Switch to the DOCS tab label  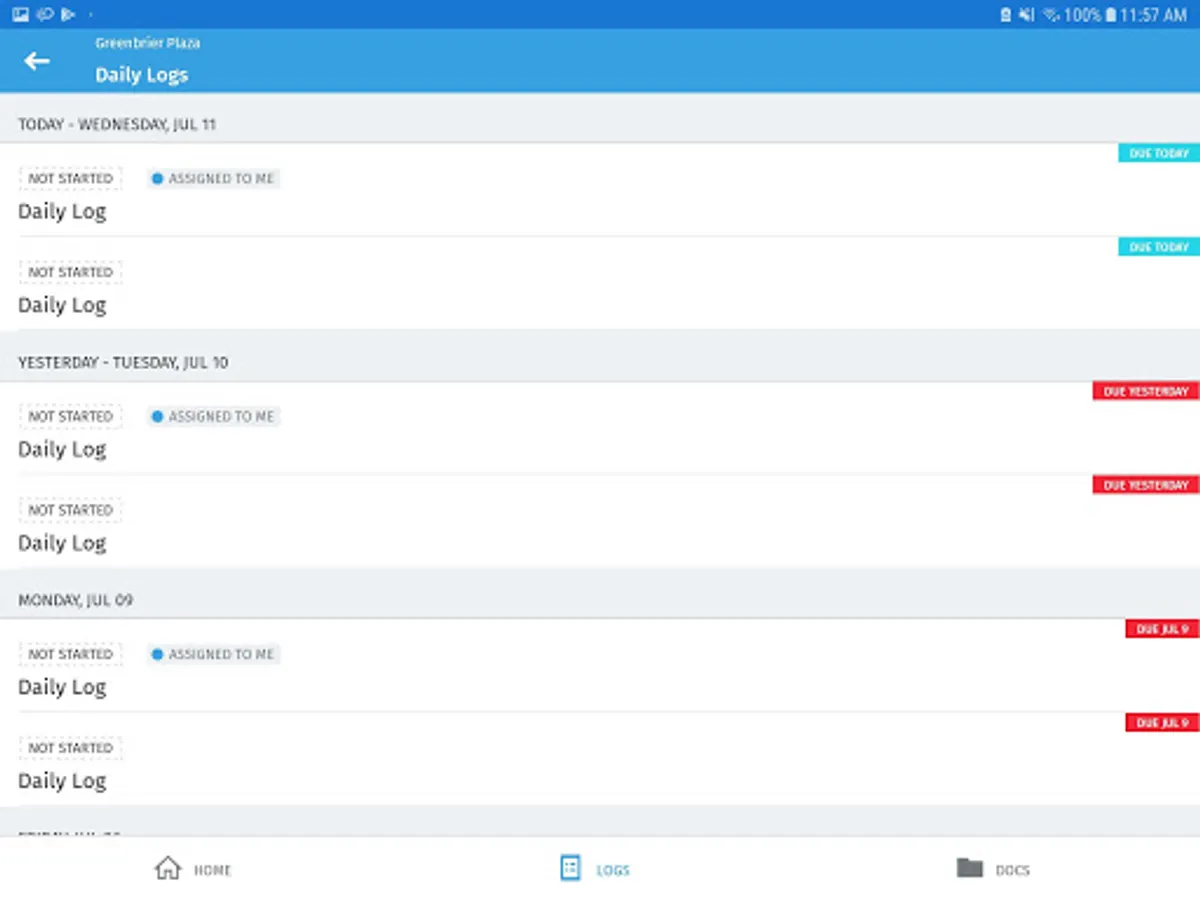point(1012,870)
